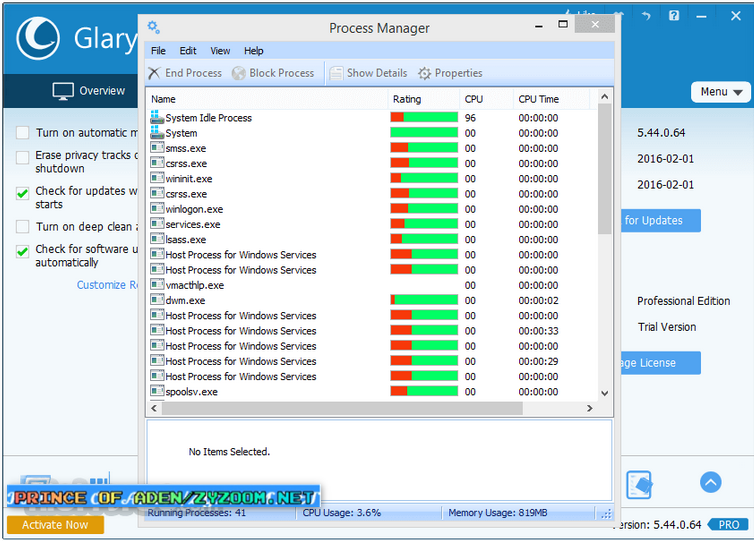Click 'Running Processes: 41' in status bar

[x=197, y=513]
